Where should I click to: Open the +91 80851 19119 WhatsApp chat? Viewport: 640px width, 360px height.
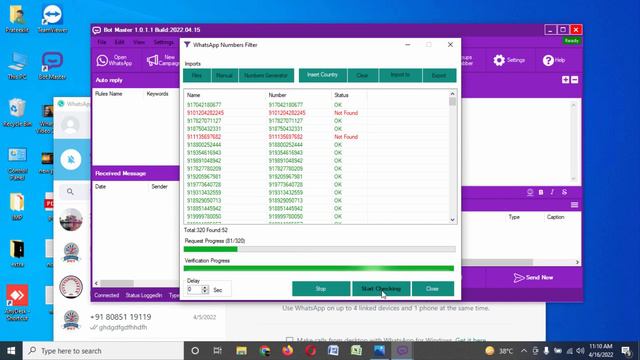[x=140, y=322]
